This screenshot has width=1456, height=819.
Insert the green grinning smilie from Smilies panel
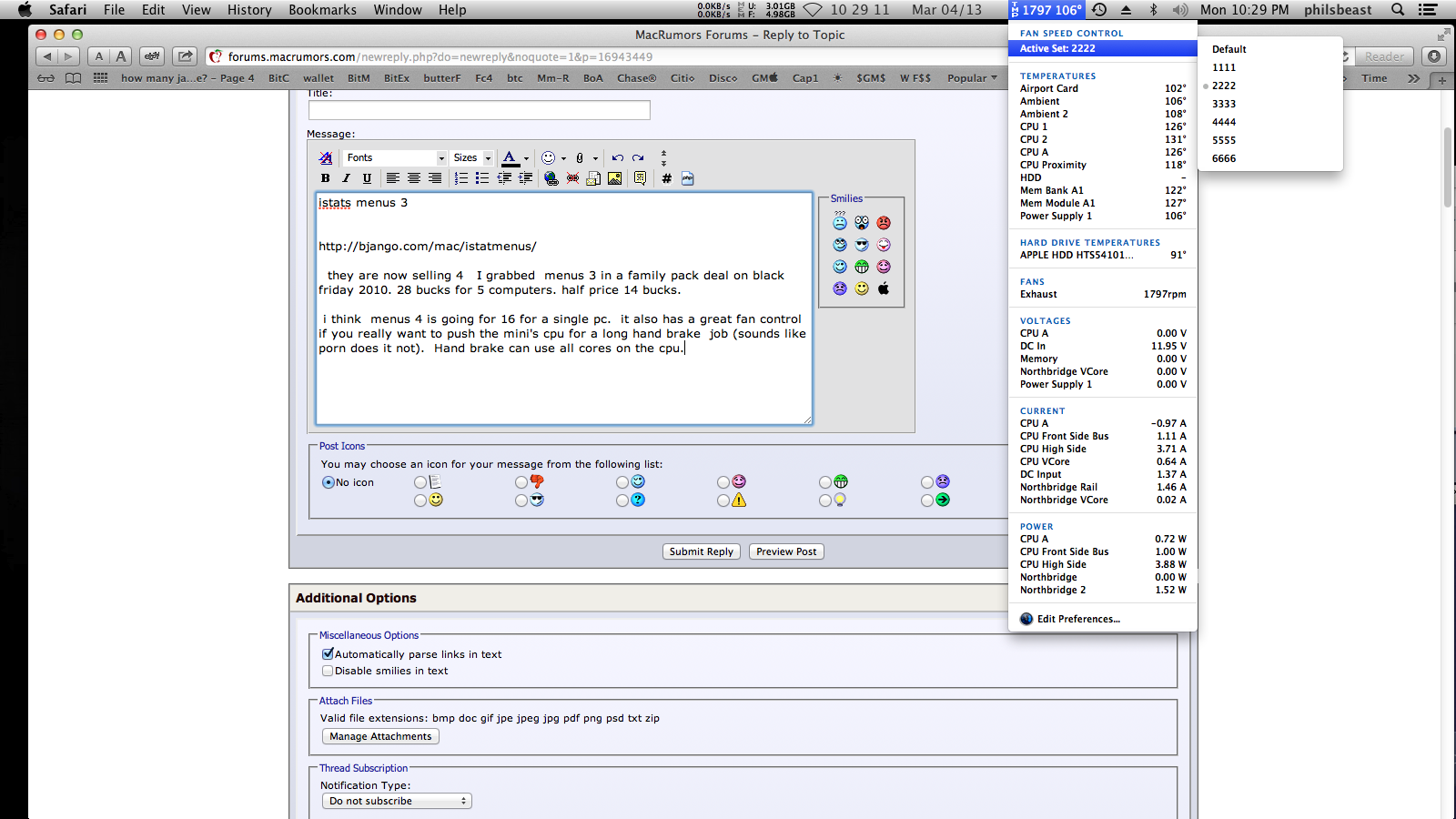[862, 267]
